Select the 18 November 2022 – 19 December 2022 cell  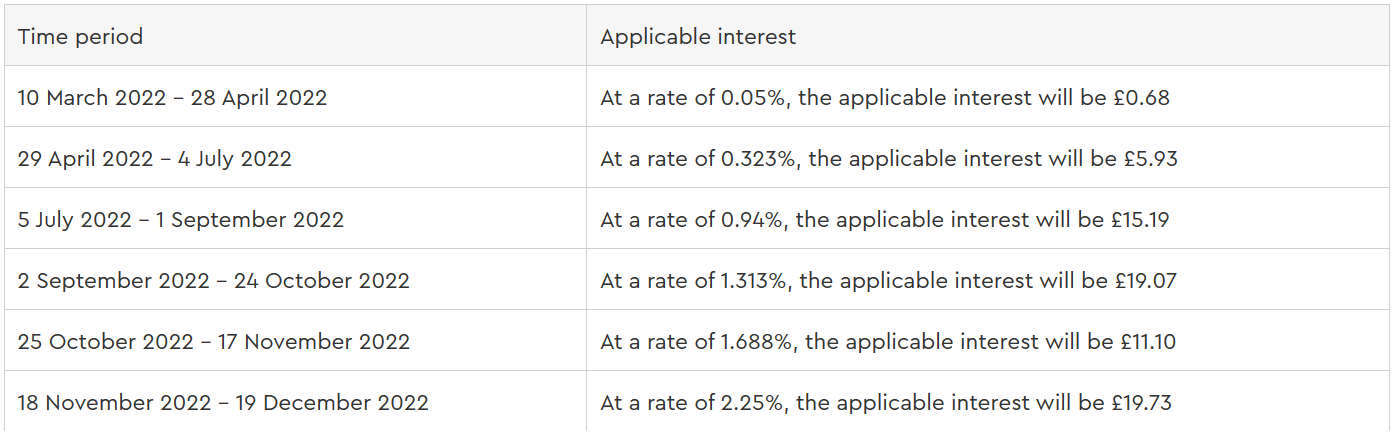coord(223,403)
